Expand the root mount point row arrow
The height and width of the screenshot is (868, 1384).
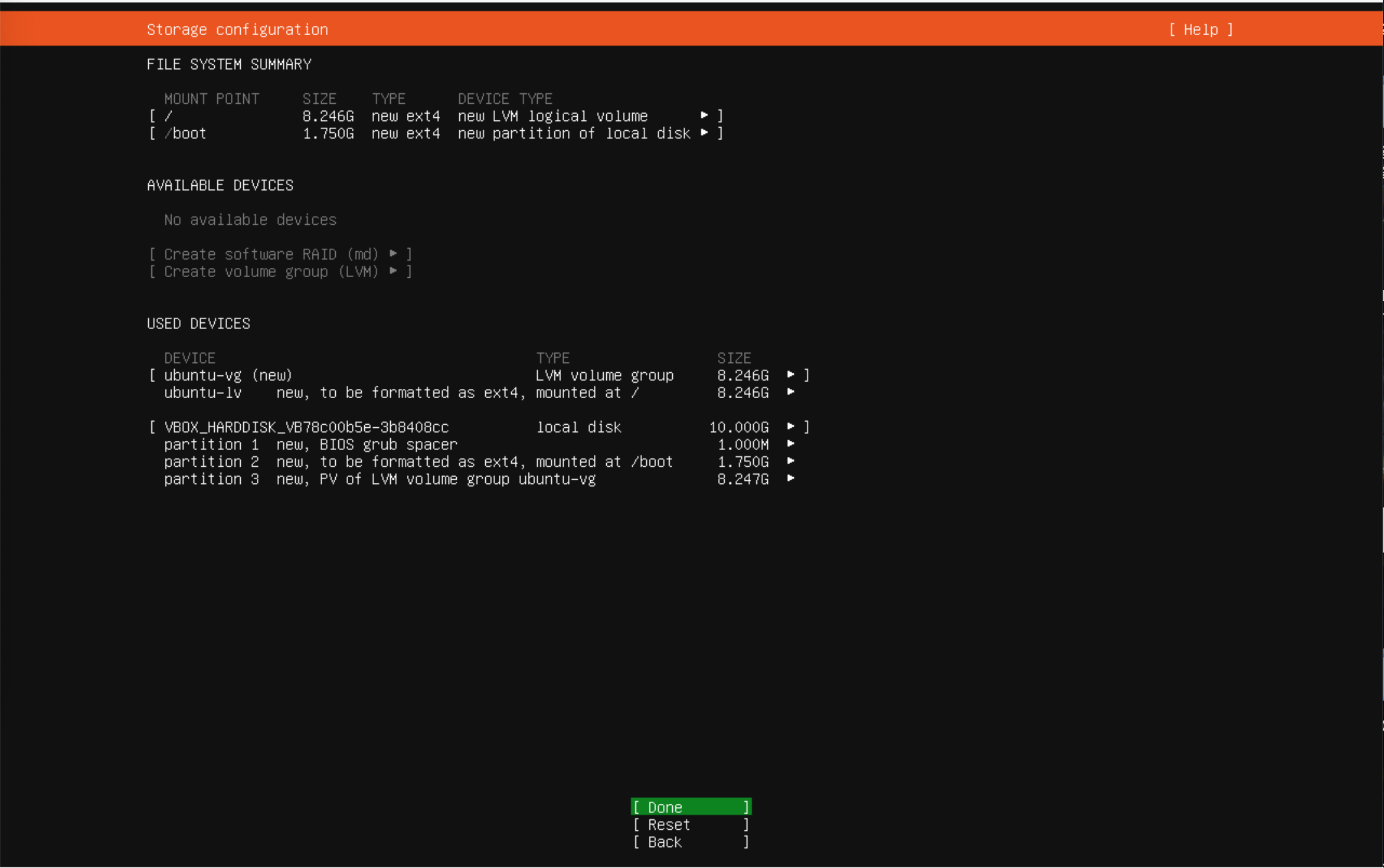(x=704, y=115)
